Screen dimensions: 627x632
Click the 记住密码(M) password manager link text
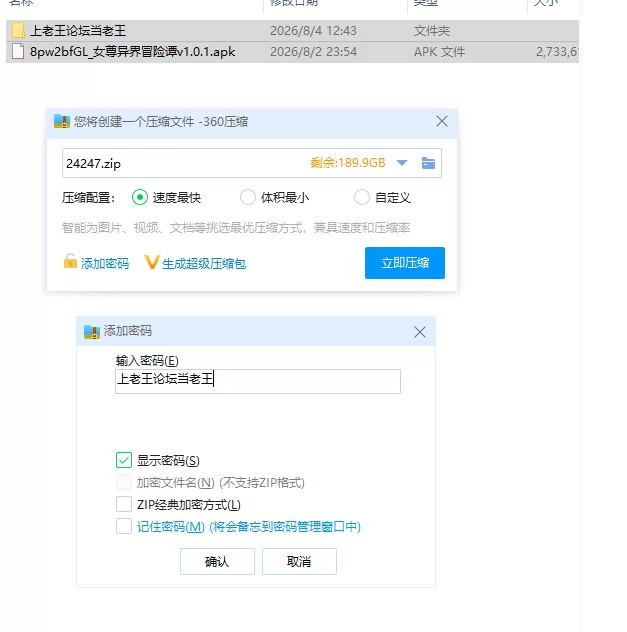point(249,527)
